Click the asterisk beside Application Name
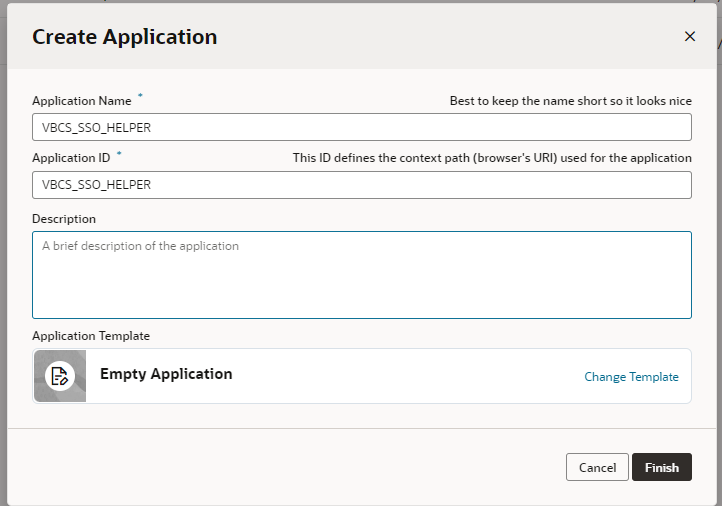The width and height of the screenshot is (722, 506). (x=140, y=97)
